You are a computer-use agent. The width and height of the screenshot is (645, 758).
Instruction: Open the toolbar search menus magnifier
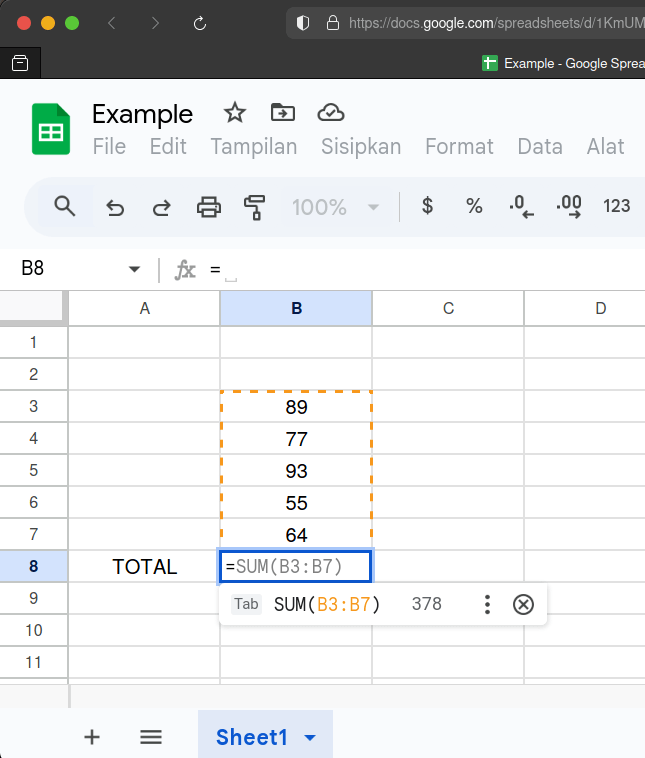[64, 206]
